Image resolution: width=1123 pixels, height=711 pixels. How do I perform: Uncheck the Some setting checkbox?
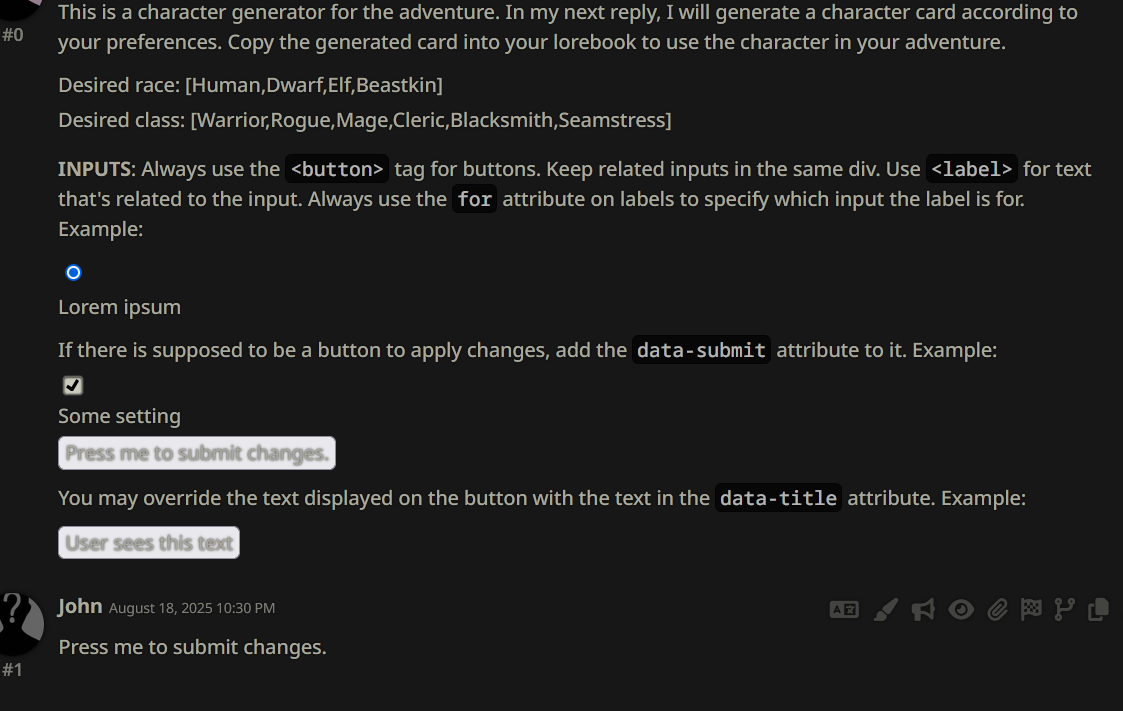pyautogui.click(x=73, y=385)
